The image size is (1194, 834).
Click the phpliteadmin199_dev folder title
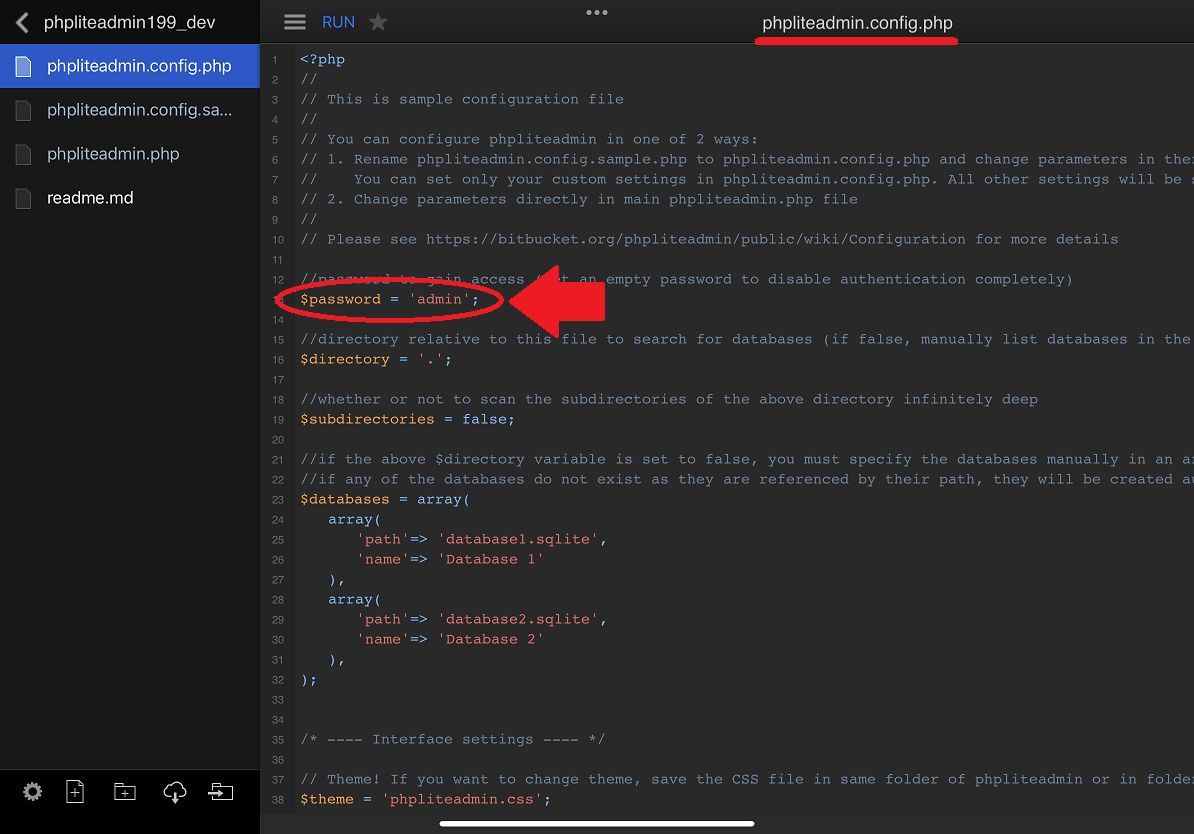(x=129, y=23)
